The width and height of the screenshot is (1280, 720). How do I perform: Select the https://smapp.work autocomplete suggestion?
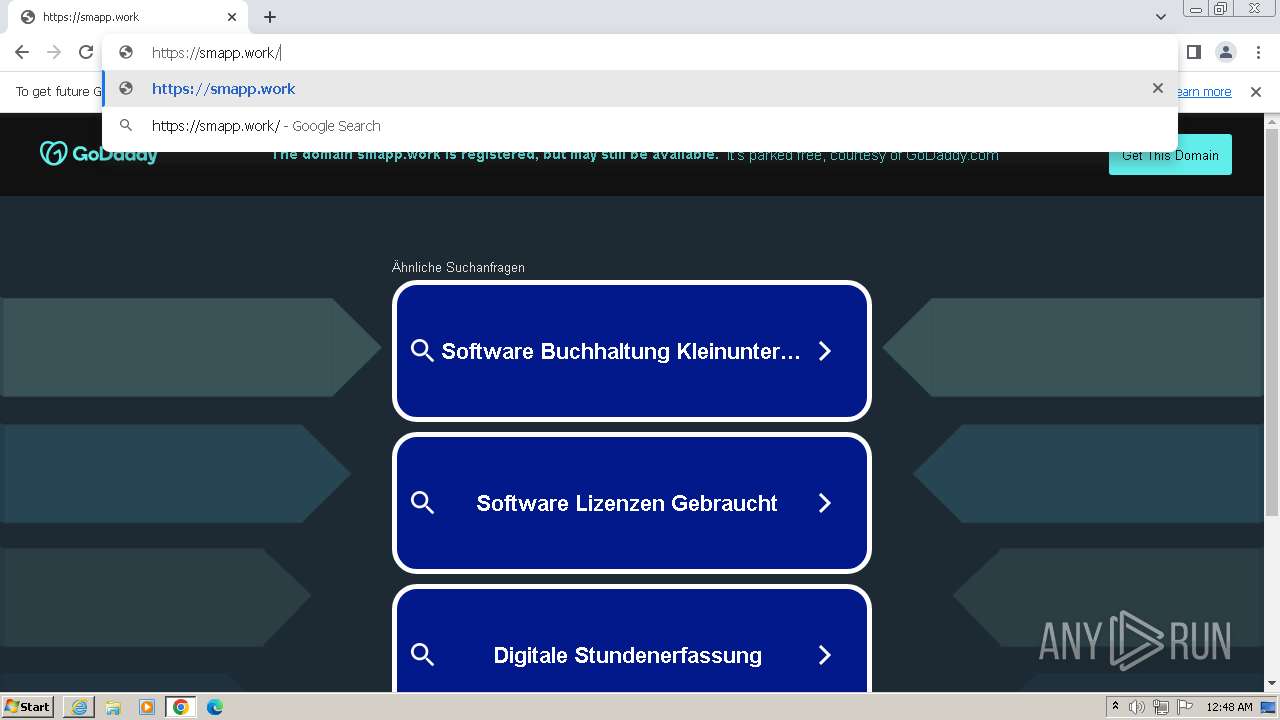click(640, 89)
